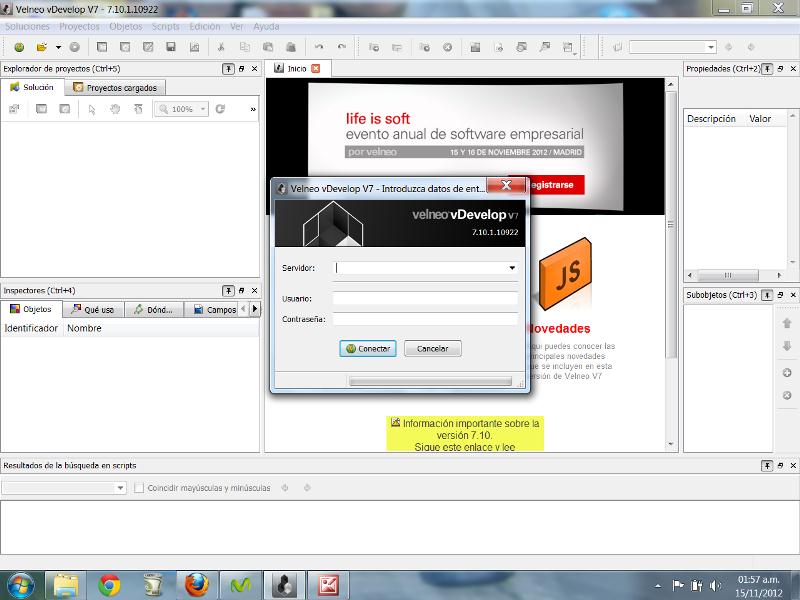Click the orange JS cube icon
Viewport: 800px width, 600px height.
coord(565,273)
